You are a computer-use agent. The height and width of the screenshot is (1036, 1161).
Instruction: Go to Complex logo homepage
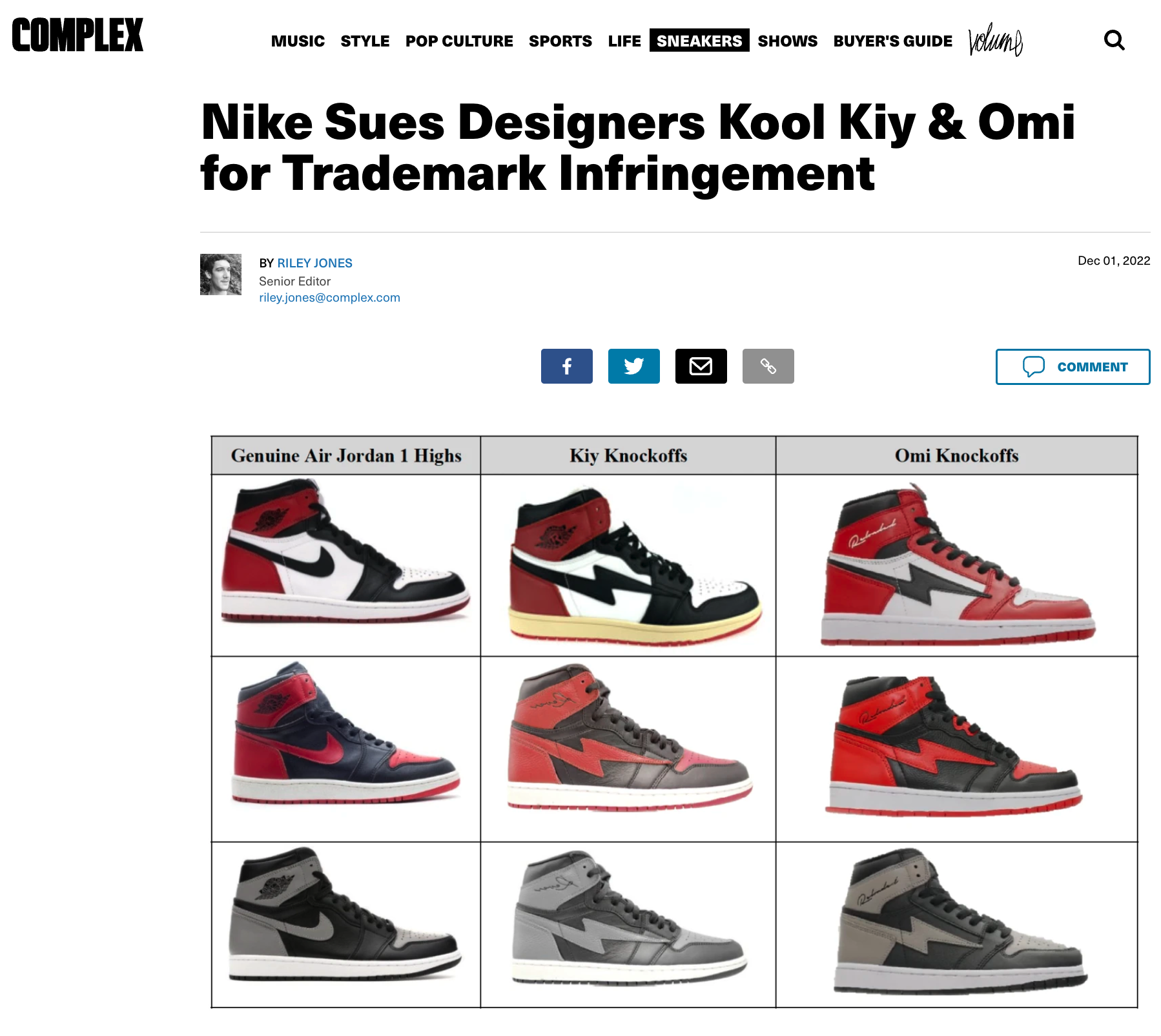tap(77, 35)
